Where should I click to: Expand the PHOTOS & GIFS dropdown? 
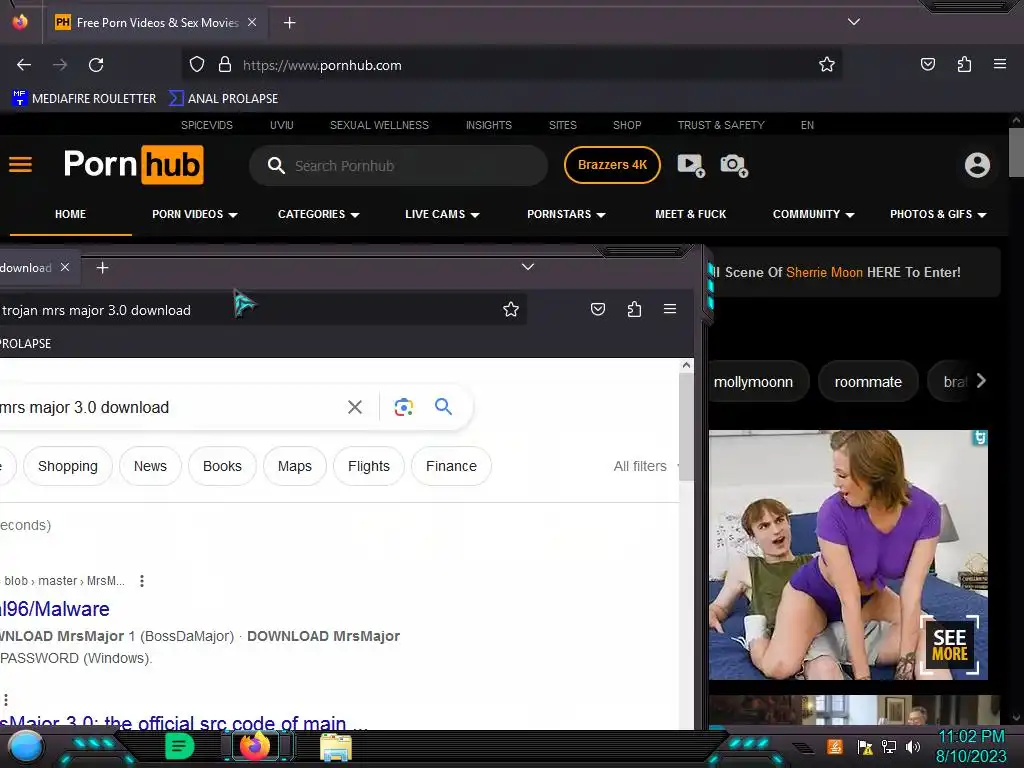[x=938, y=214]
